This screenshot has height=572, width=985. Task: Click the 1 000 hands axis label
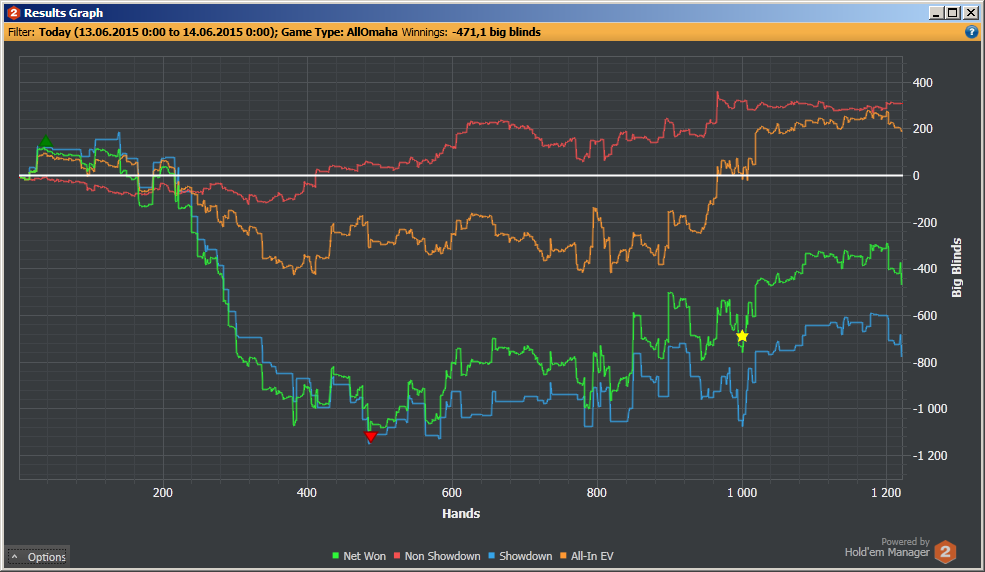click(742, 493)
